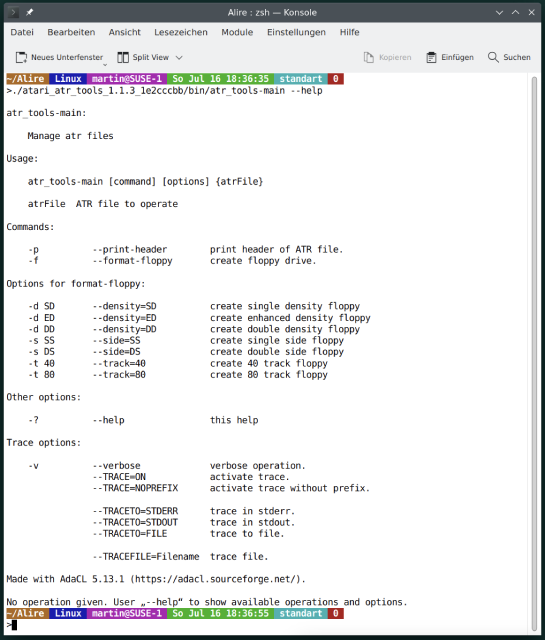Click the Suchen magnifier icon
The height and width of the screenshot is (640, 545).
[x=493, y=57]
